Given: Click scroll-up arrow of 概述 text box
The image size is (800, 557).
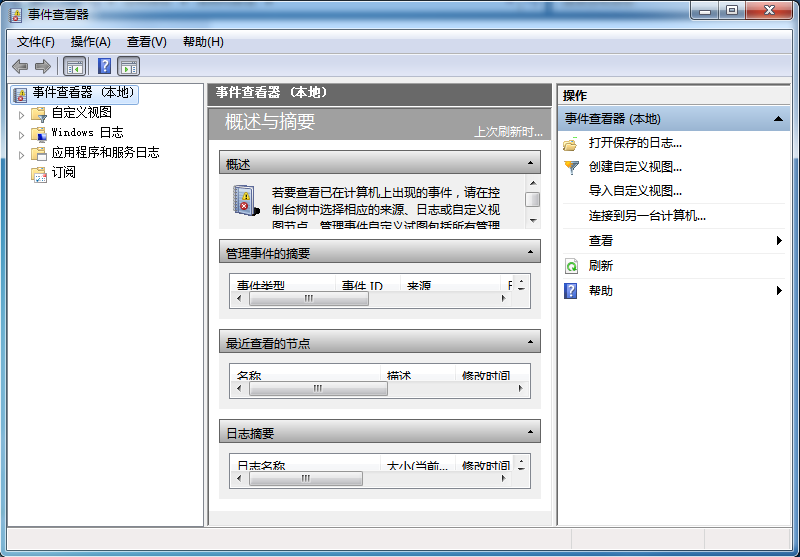Looking at the screenshot, I should [533, 183].
